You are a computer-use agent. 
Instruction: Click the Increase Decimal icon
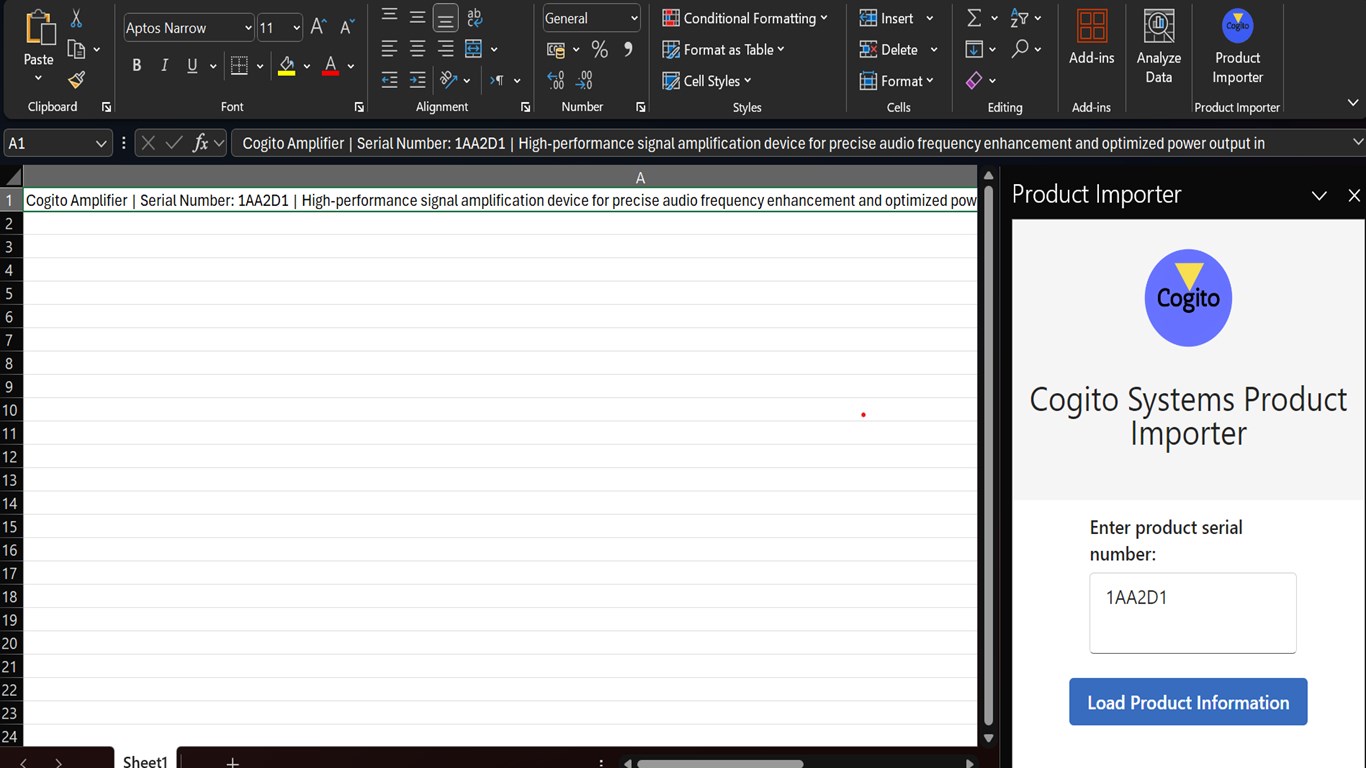556,80
